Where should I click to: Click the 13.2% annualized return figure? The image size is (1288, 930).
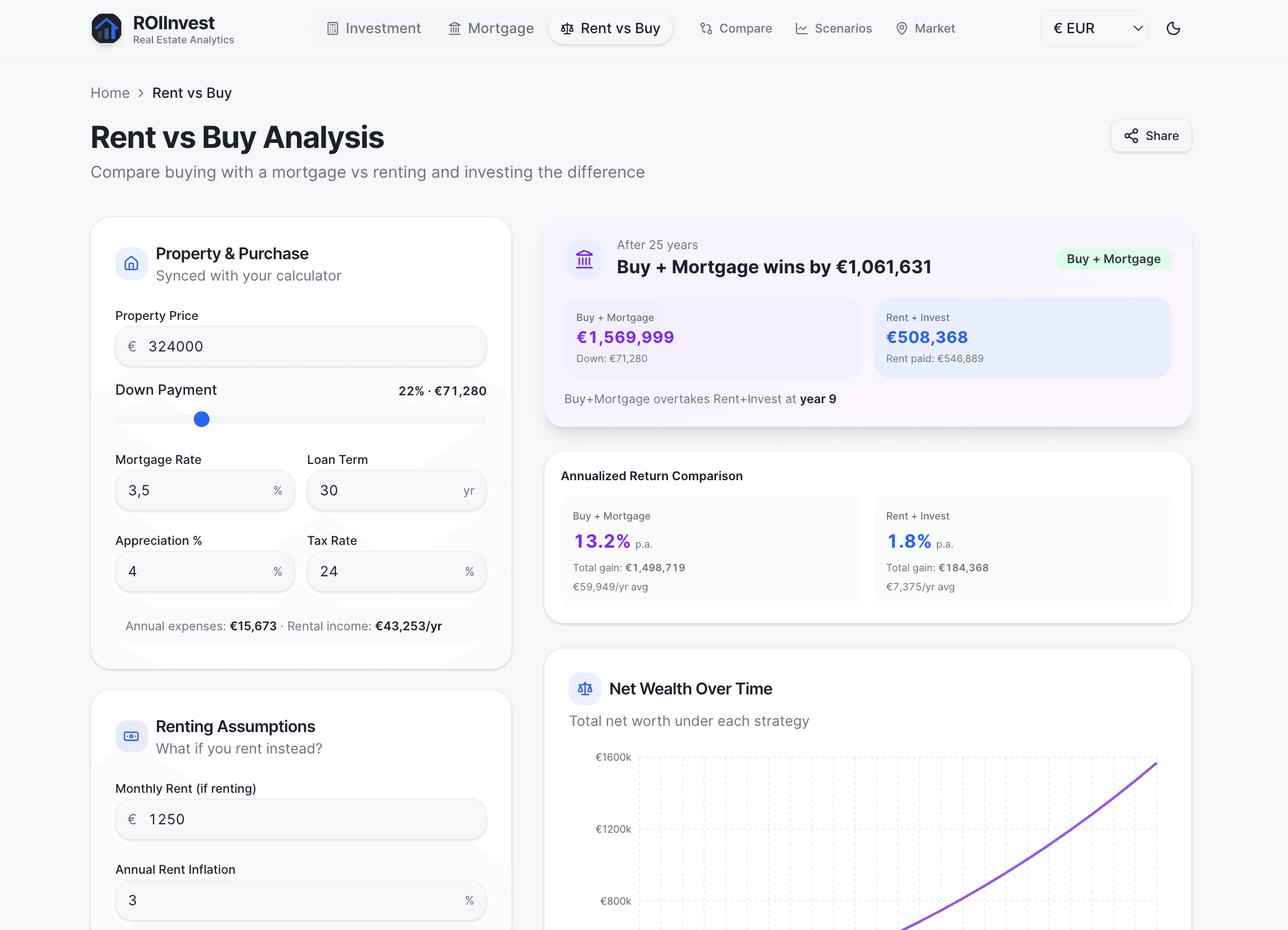tap(602, 541)
